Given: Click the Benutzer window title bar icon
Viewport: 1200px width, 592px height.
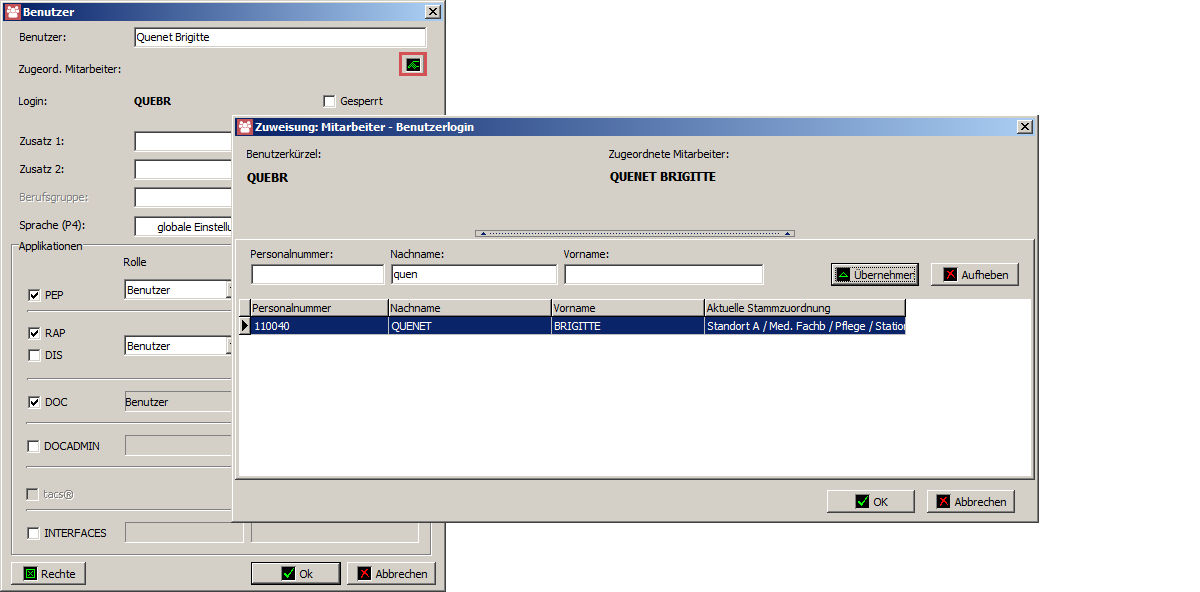Looking at the screenshot, I should (12, 12).
